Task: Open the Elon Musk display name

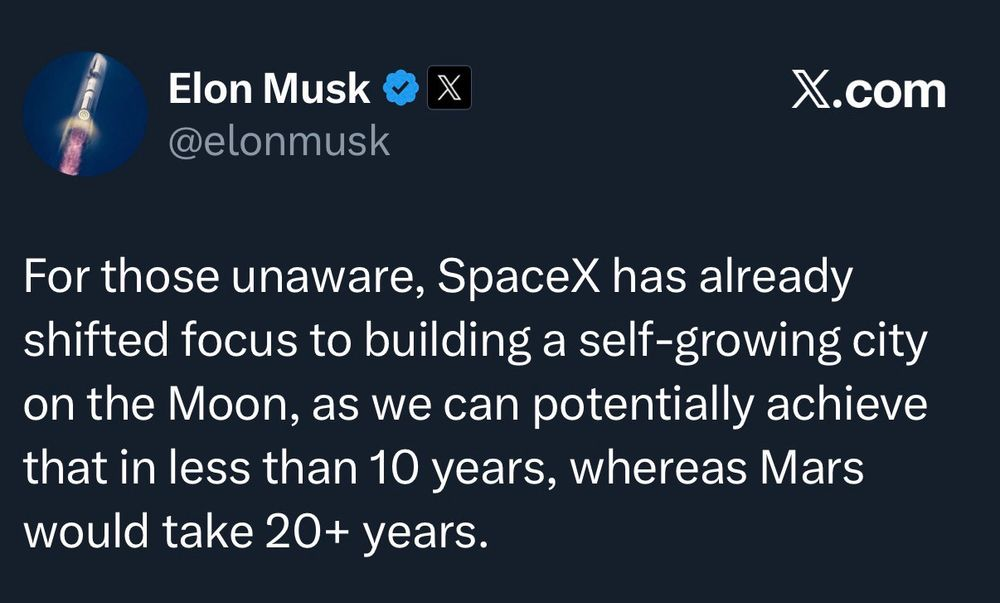Action: click(x=269, y=90)
